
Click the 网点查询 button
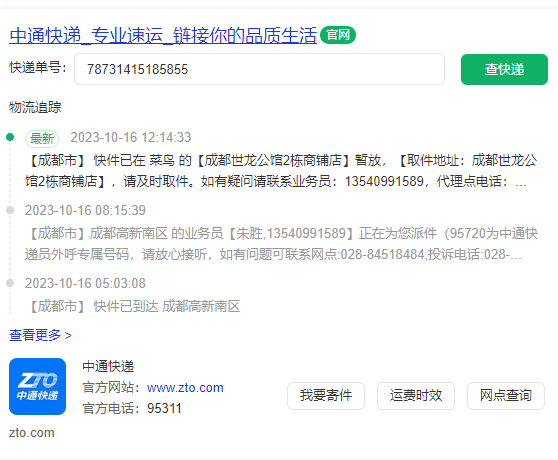point(506,396)
